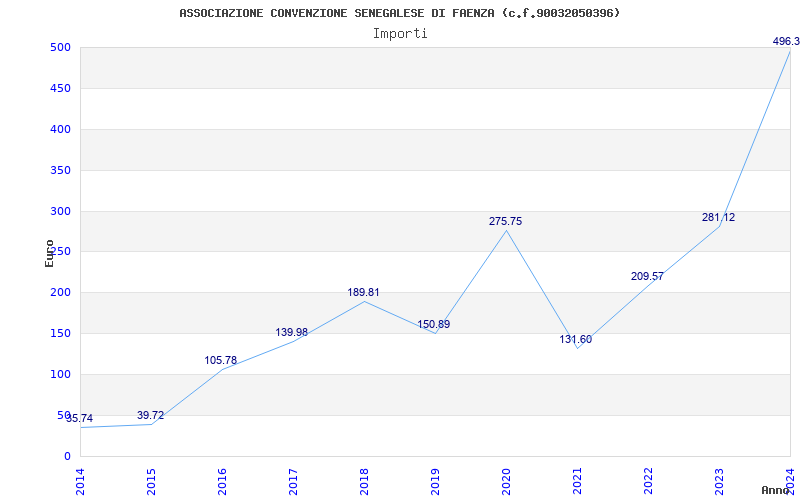Click the 2017 year tick label
The width and height of the screenshot is (800, 500).
point(293,481)
